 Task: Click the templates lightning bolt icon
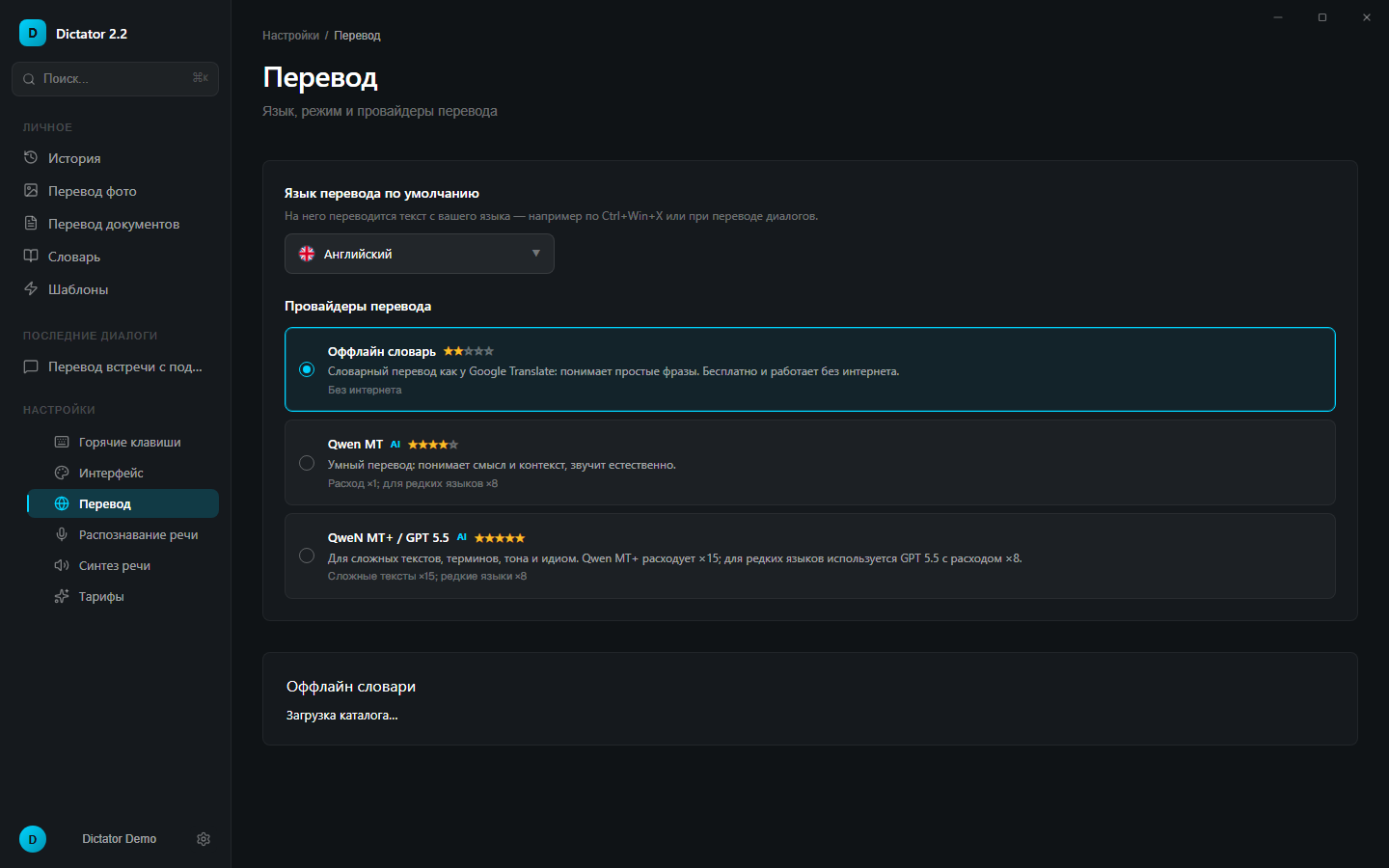pos(31,288)
